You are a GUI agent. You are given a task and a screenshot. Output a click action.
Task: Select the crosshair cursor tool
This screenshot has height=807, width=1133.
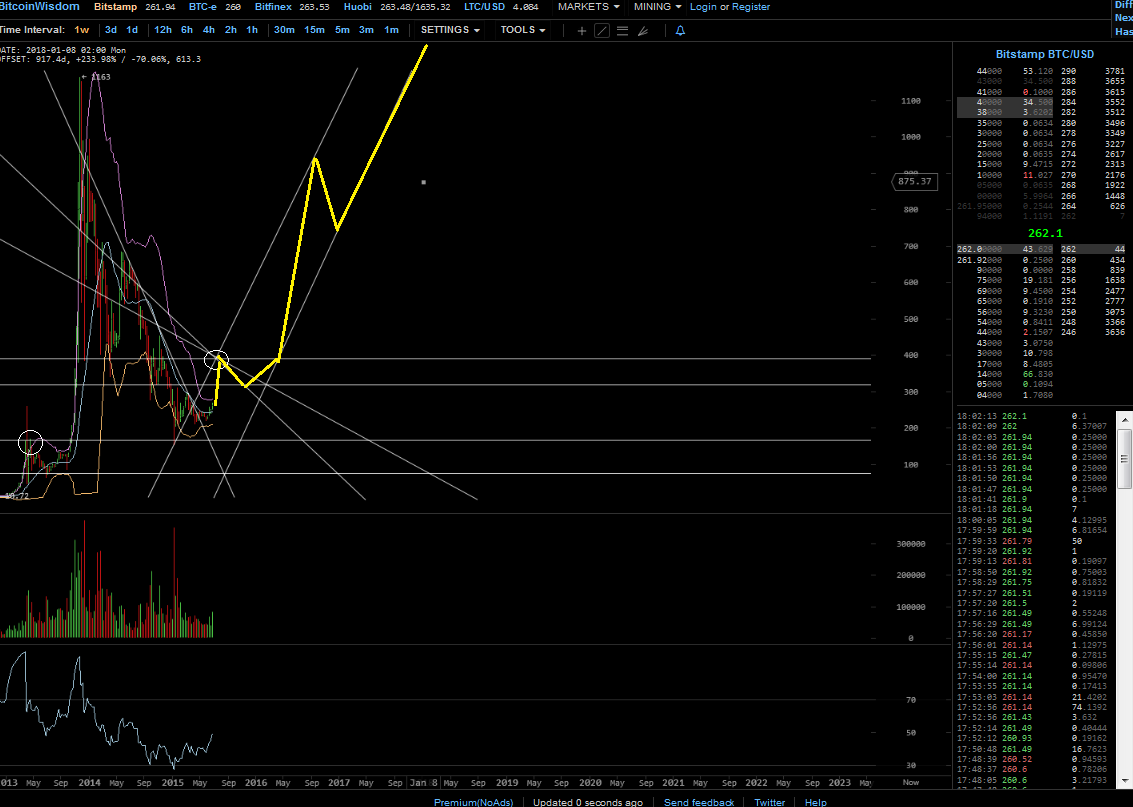pos(582,30)
